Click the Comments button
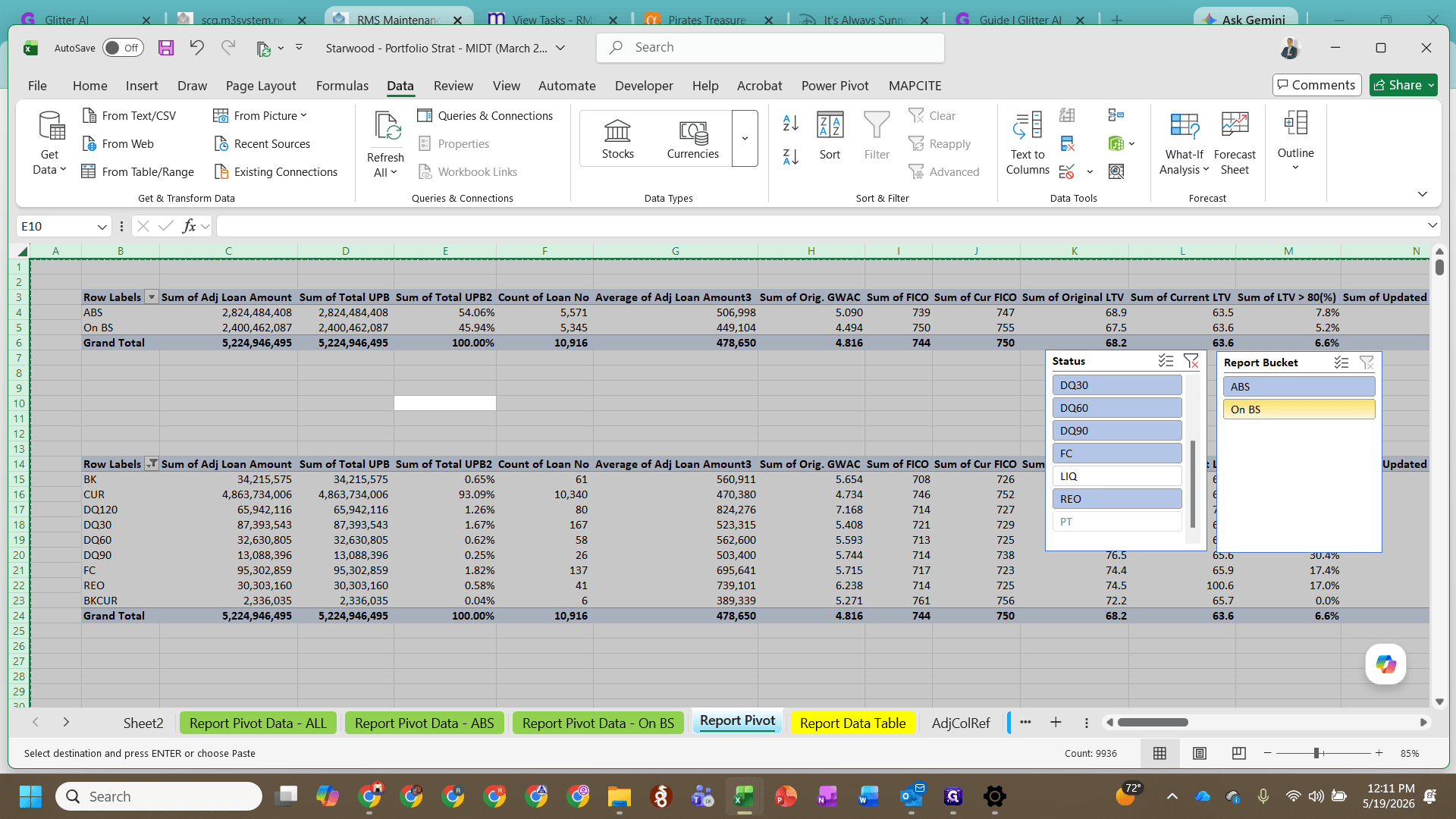The image size is (1456, 819). pos(1316,85)
